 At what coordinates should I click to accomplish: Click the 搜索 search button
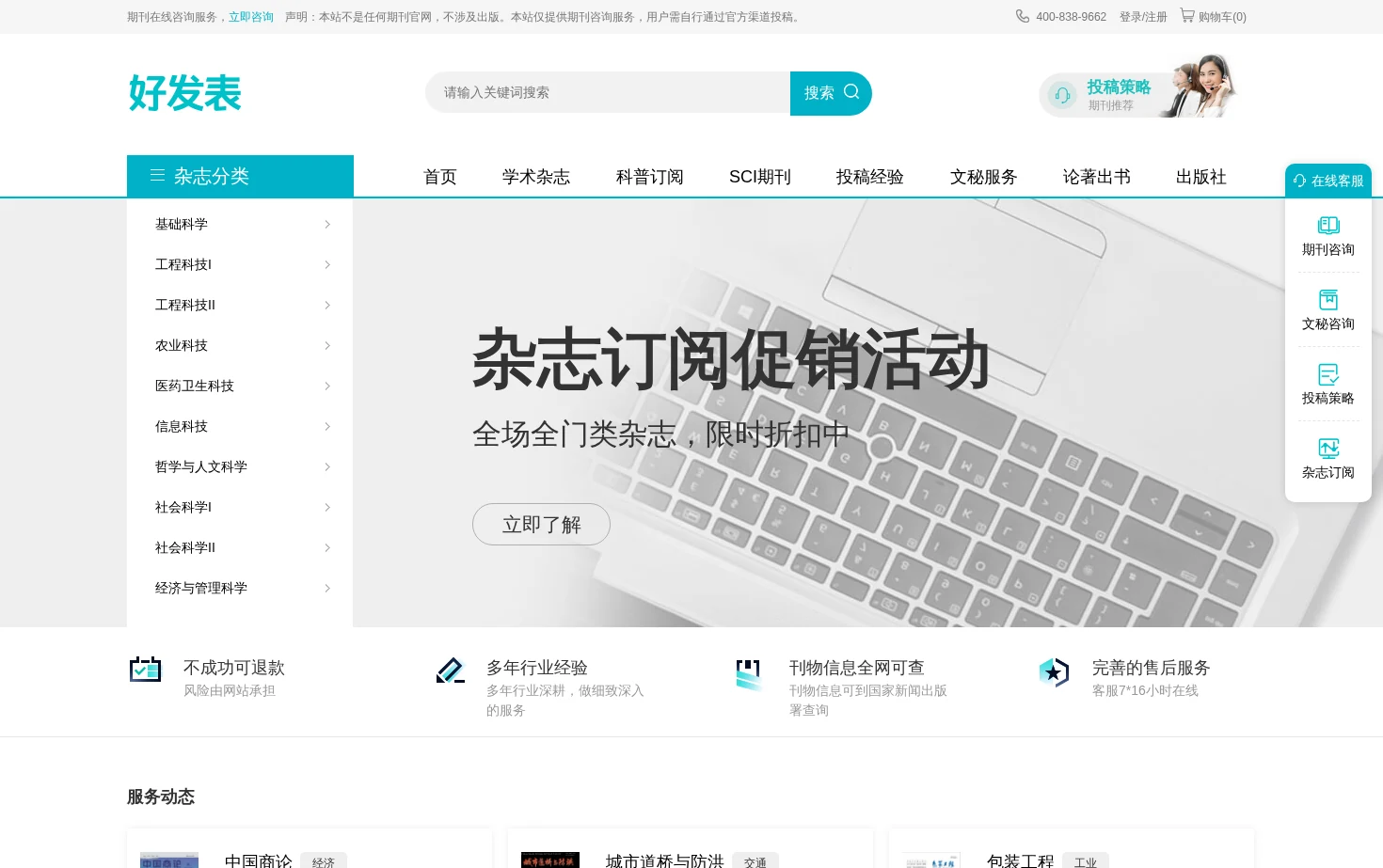[831, 93]
